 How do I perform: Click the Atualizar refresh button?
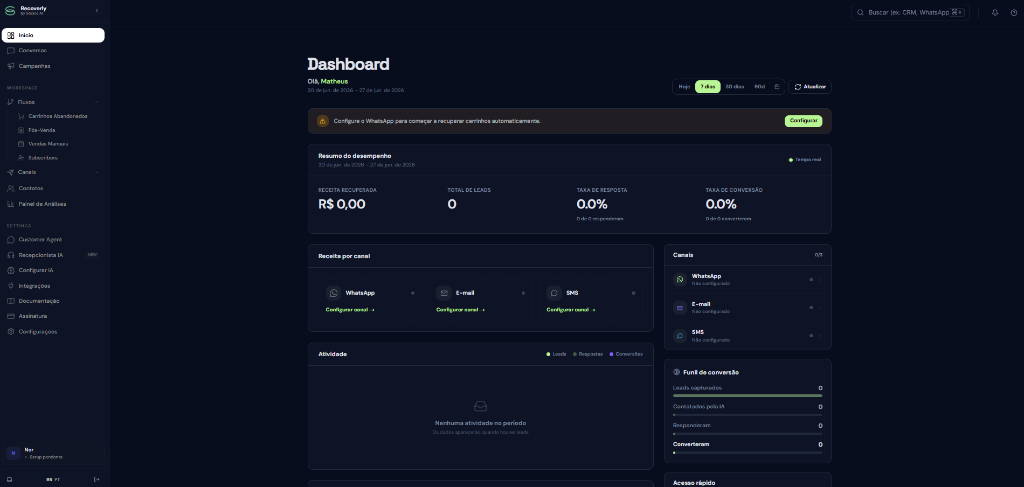tap(810, 87)
